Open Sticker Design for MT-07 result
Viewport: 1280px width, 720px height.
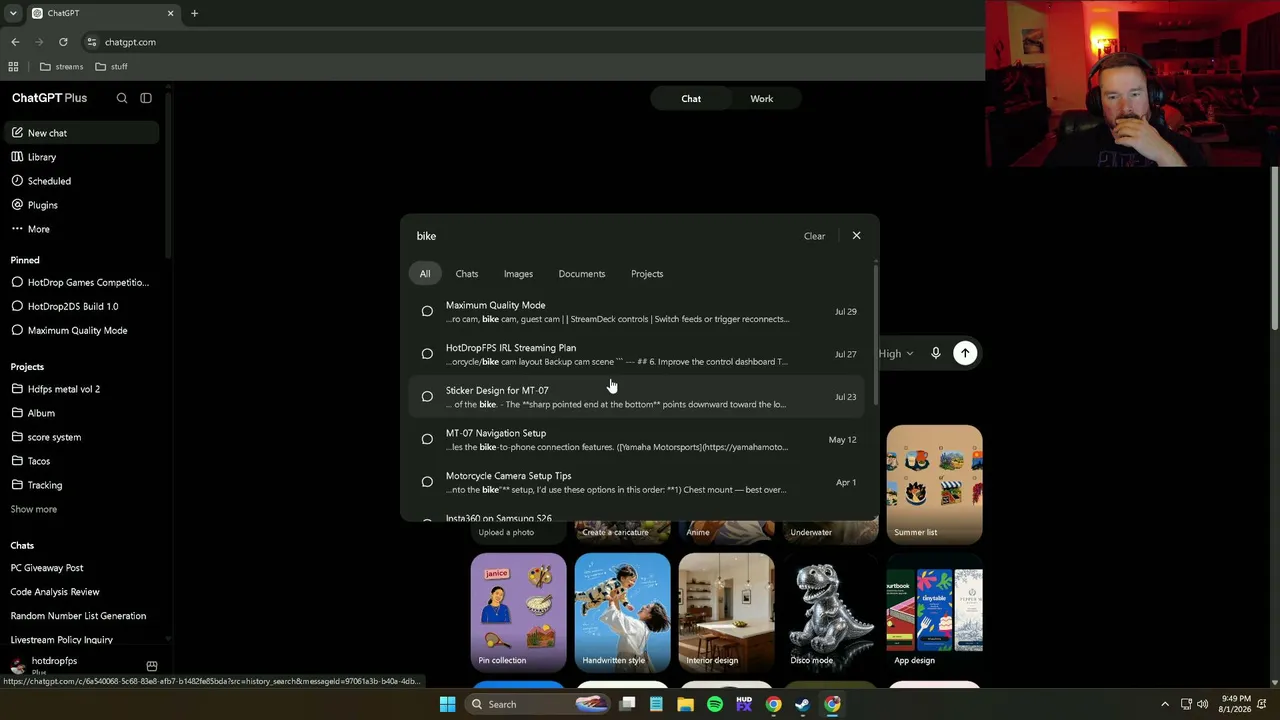pos(638,397)
